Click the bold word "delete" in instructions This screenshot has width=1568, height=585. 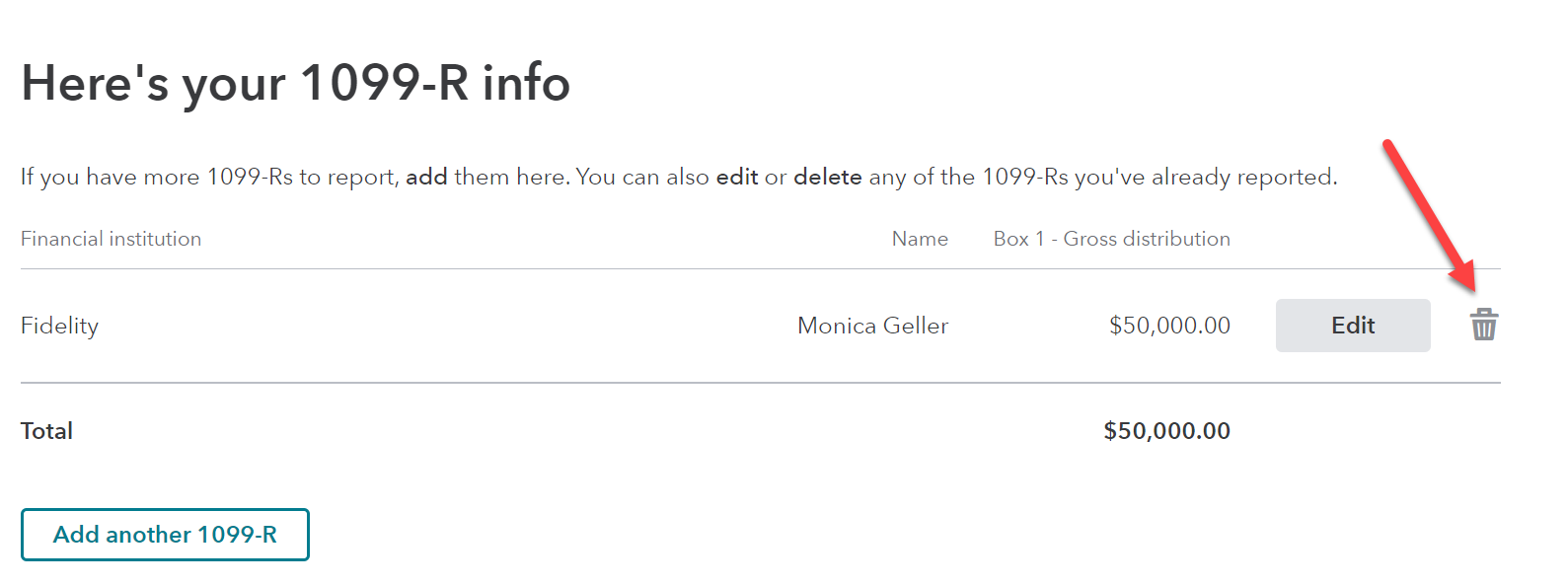(827, 177)
